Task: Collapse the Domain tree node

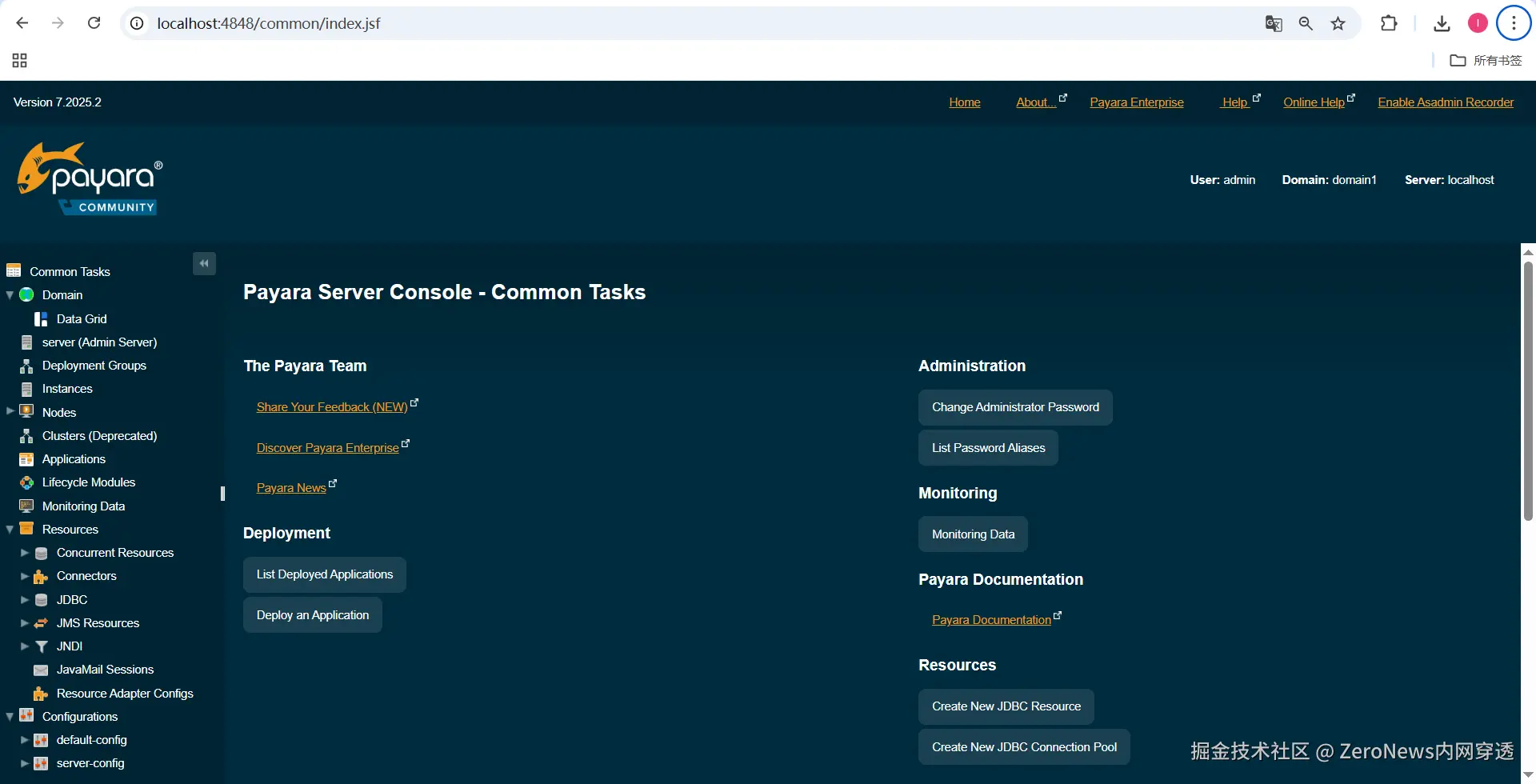Action: point(10,295)
